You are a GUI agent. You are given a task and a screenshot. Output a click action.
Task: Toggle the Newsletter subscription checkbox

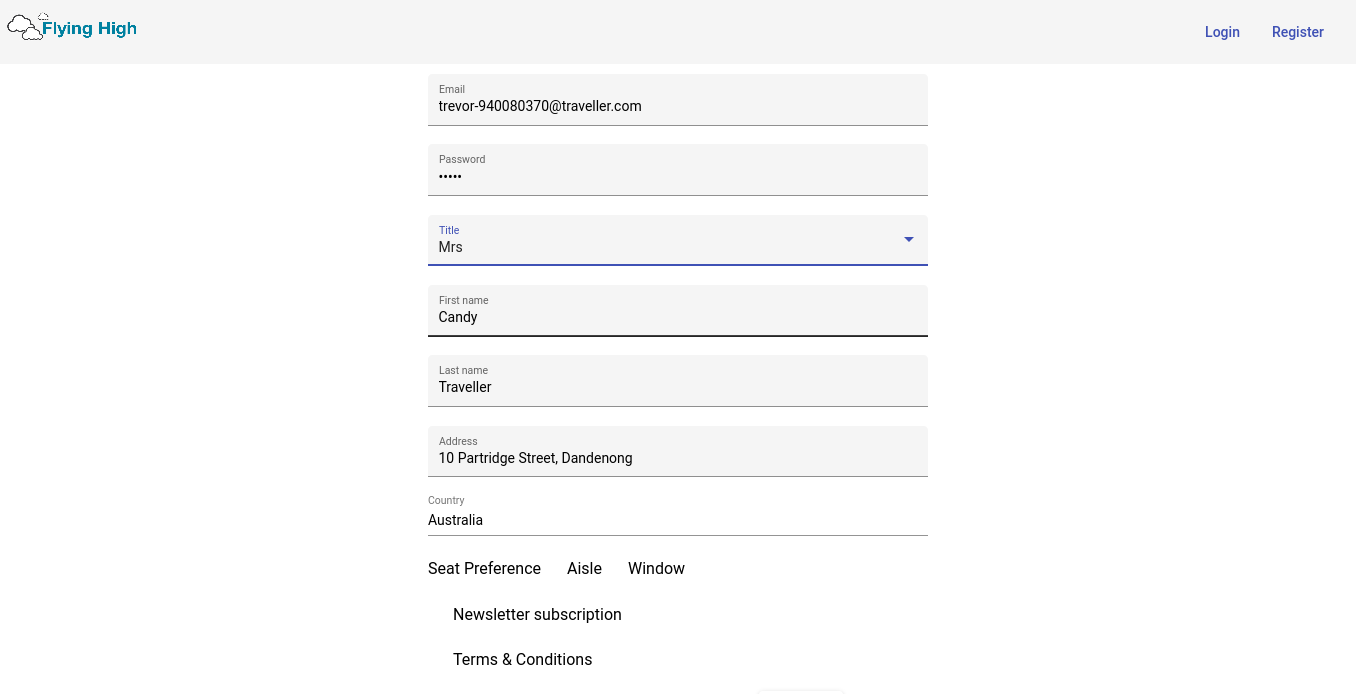(x=439, y=614)
